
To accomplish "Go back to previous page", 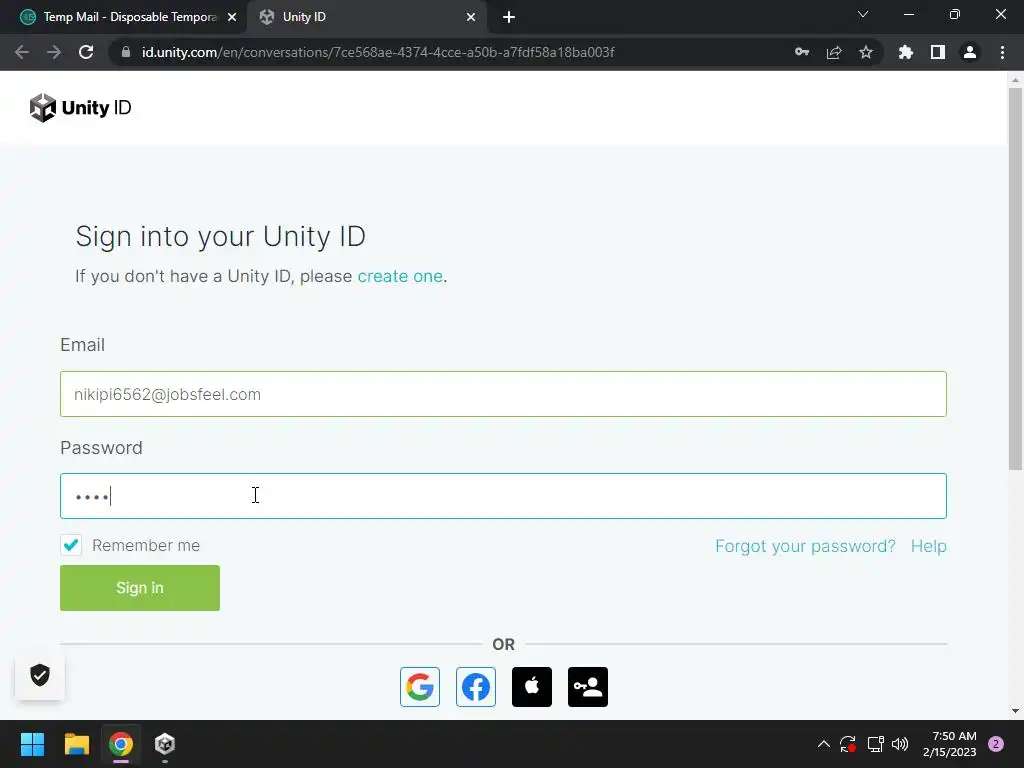I will pos(22,52).
